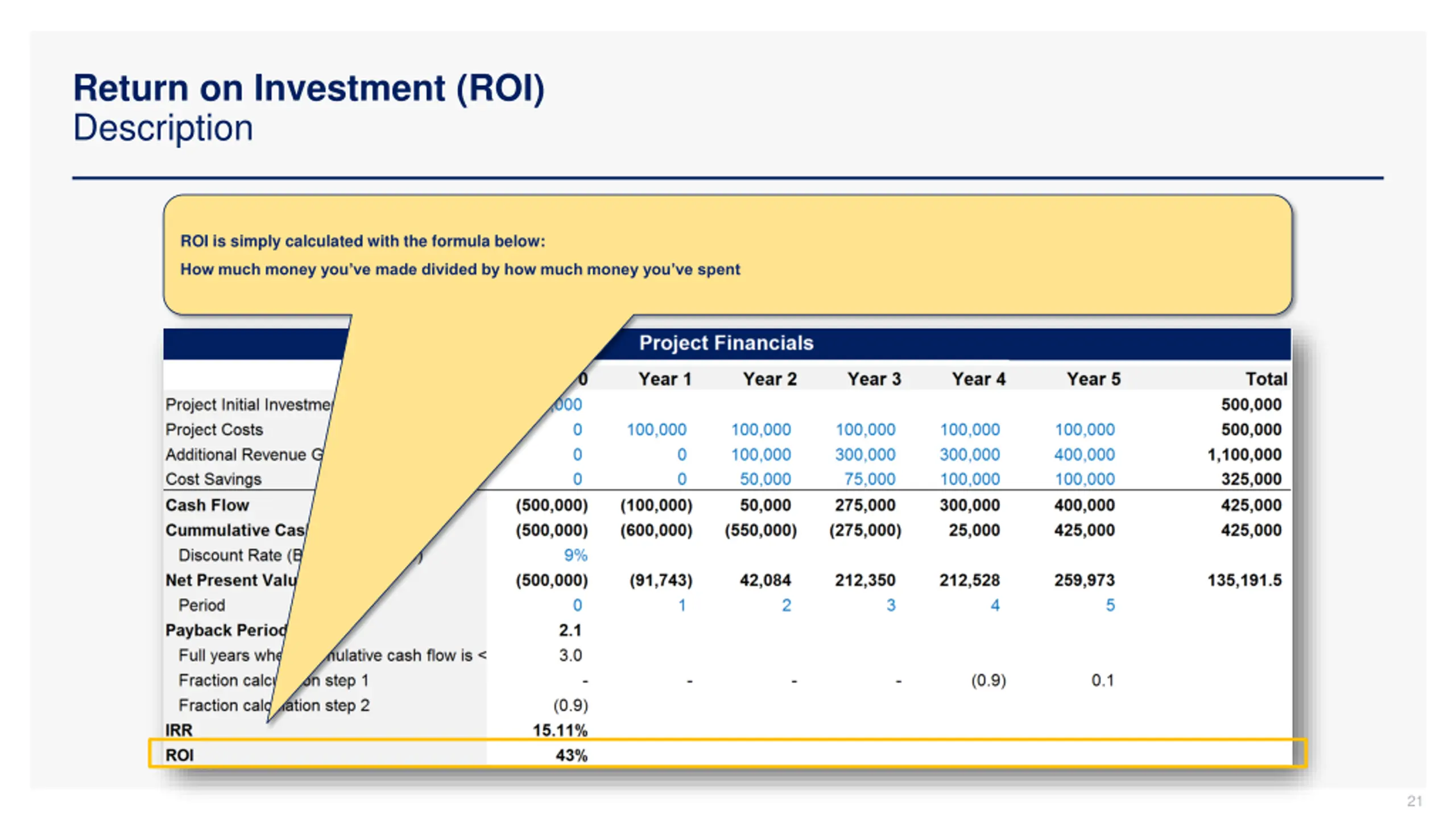Click Year 4 Cumulative Cash '25,000'
Viewport: 1456px width, 819px height.
coord(974,530)
